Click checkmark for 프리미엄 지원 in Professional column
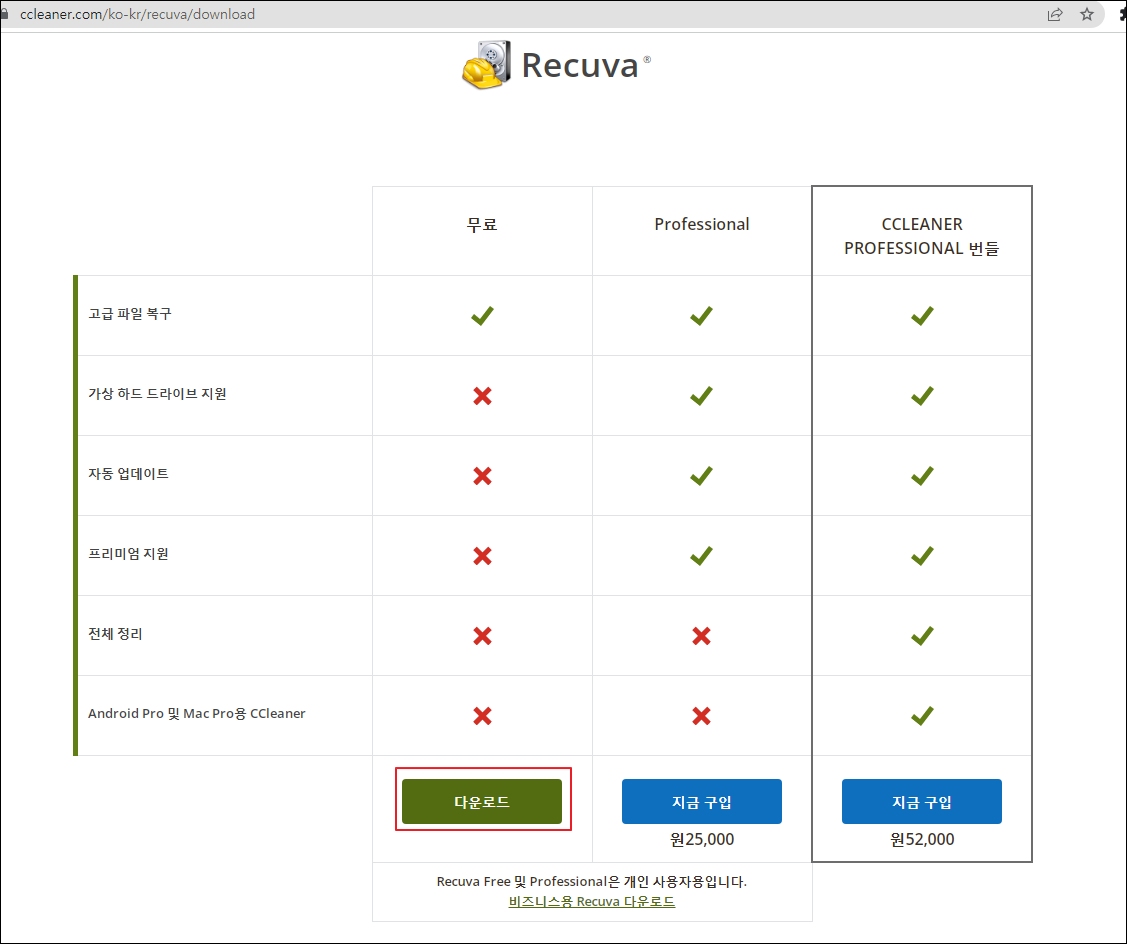Image resolution: width=1127 pixels, height=944 pixels. tap(702, 555)
